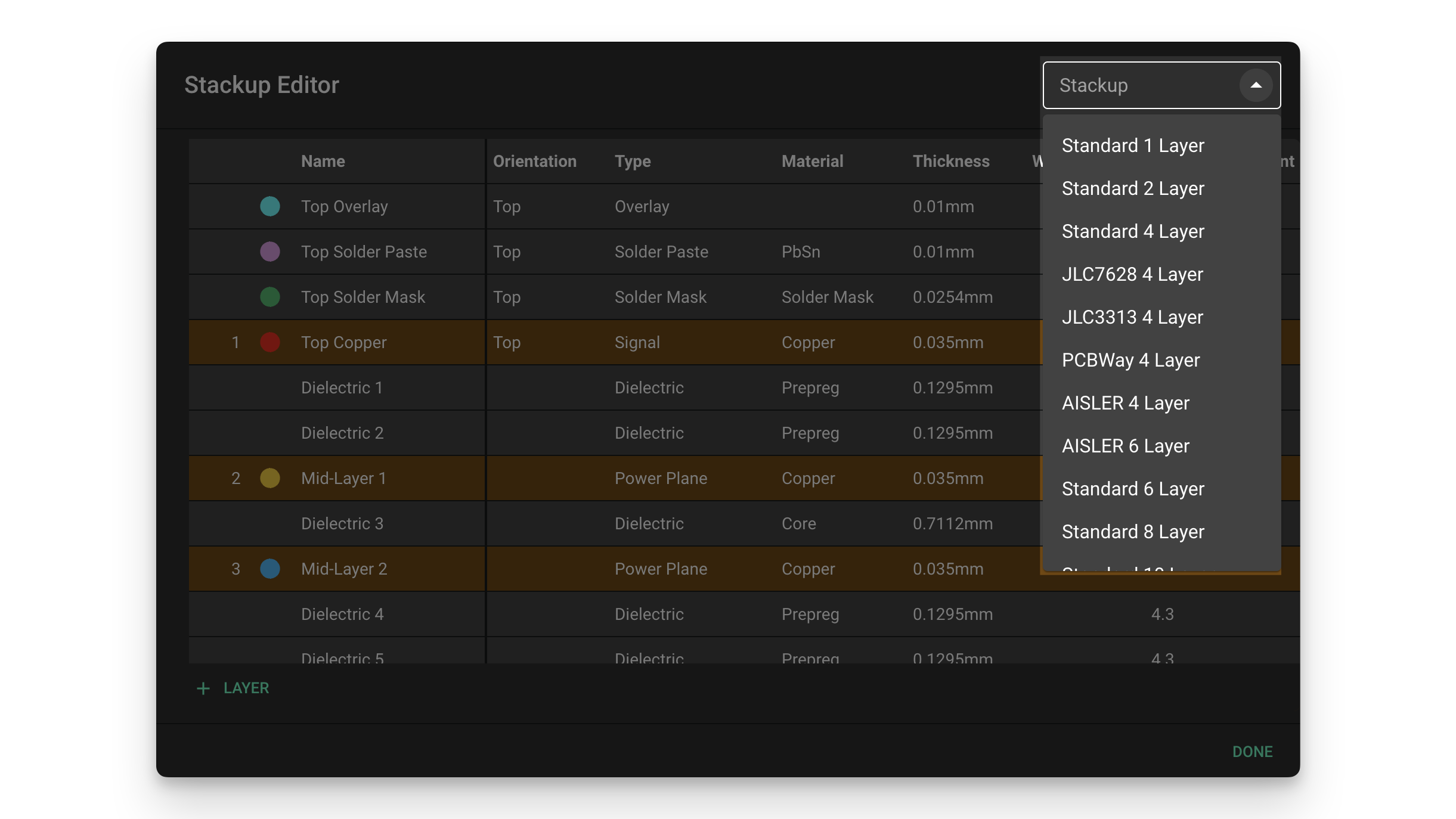
Task: Edit Top Copper thickness 0.035mm
Action: [948, 342]
